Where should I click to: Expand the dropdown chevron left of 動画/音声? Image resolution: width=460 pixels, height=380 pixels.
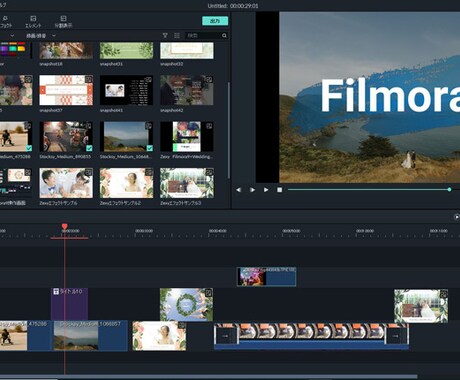point(12,35)
